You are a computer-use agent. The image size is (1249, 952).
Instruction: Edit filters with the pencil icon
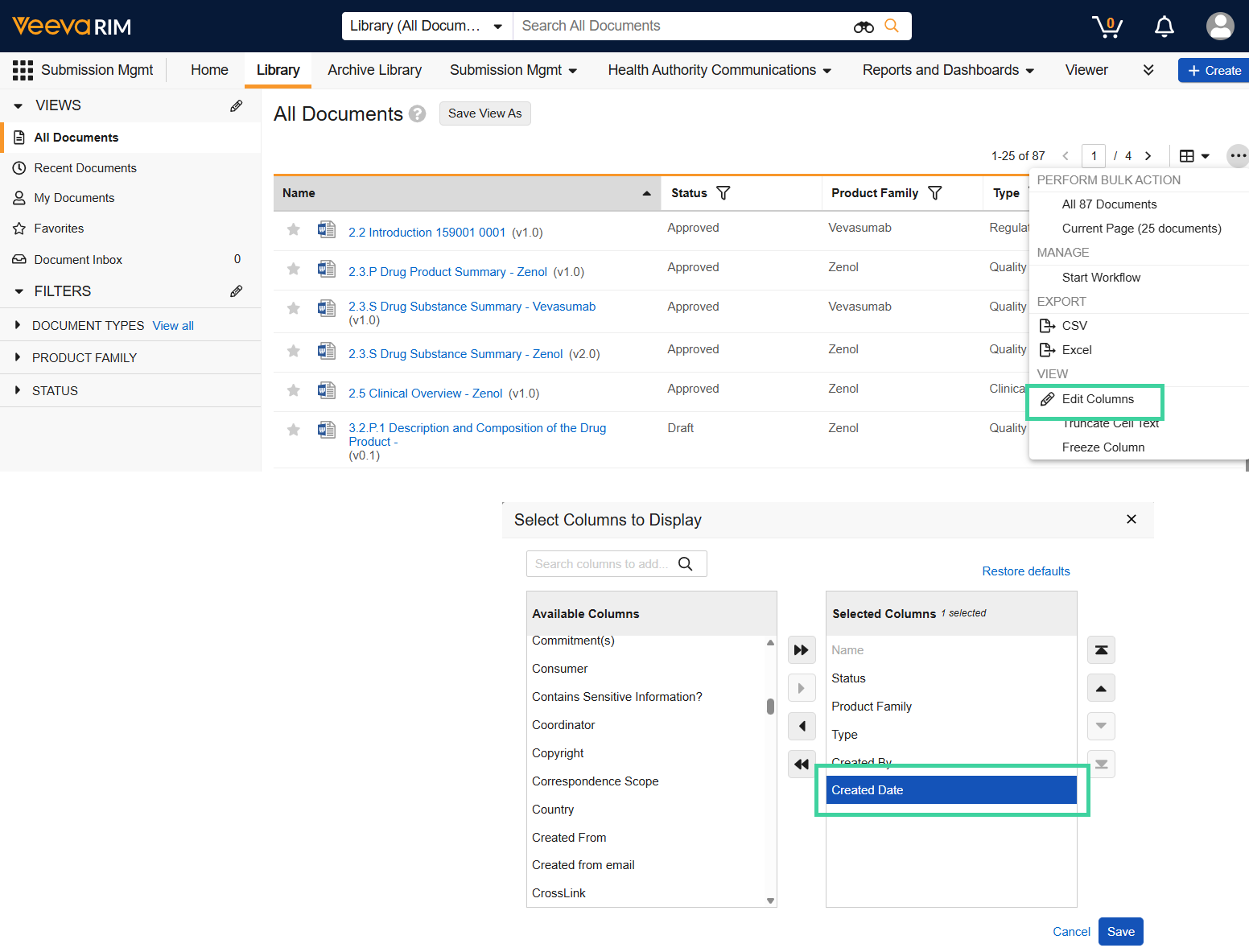[x=236, y=291]
